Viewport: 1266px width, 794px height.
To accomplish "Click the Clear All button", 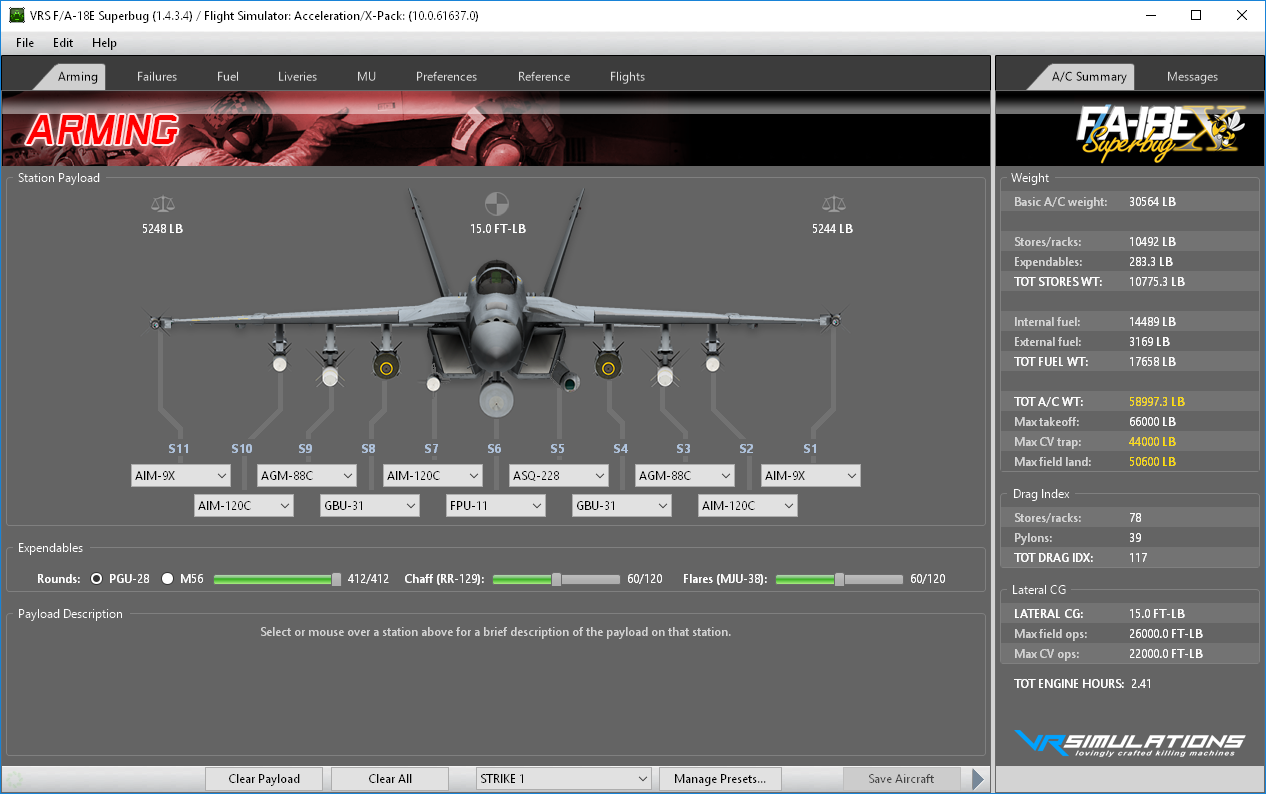I will point(390,779).
